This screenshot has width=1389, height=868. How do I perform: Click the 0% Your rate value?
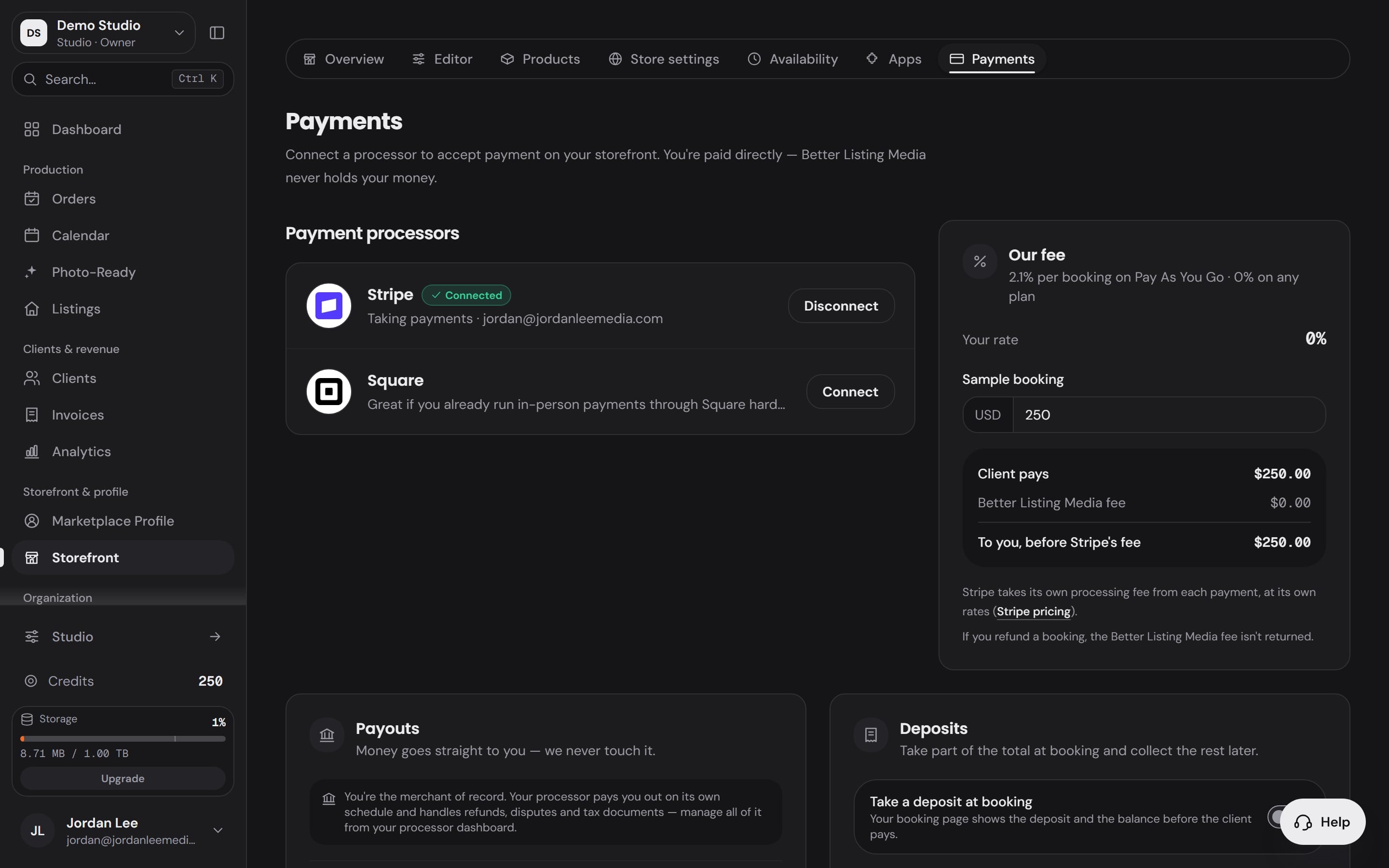coord(1316,339)
